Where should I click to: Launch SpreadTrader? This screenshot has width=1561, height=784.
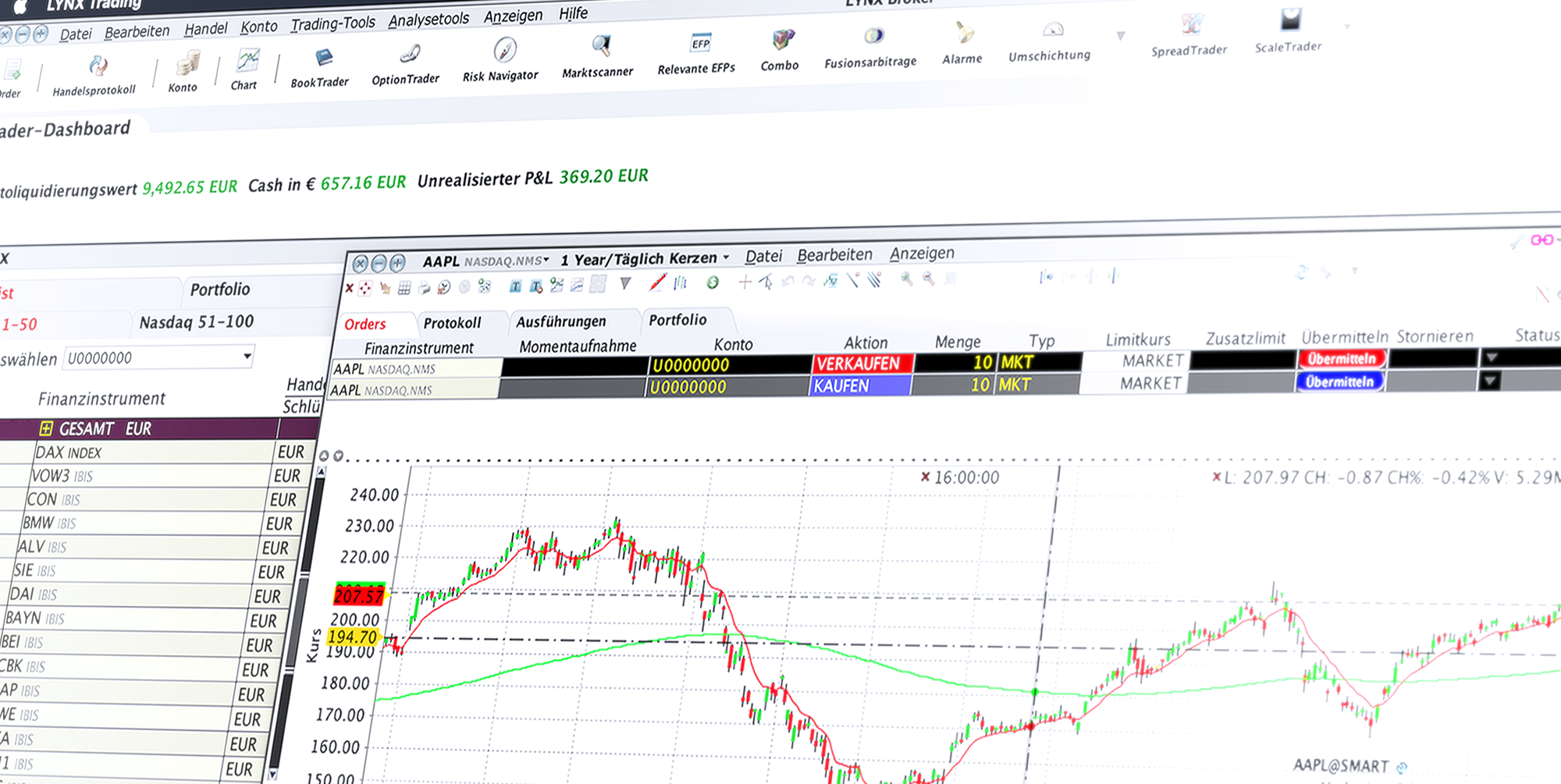1189,36
